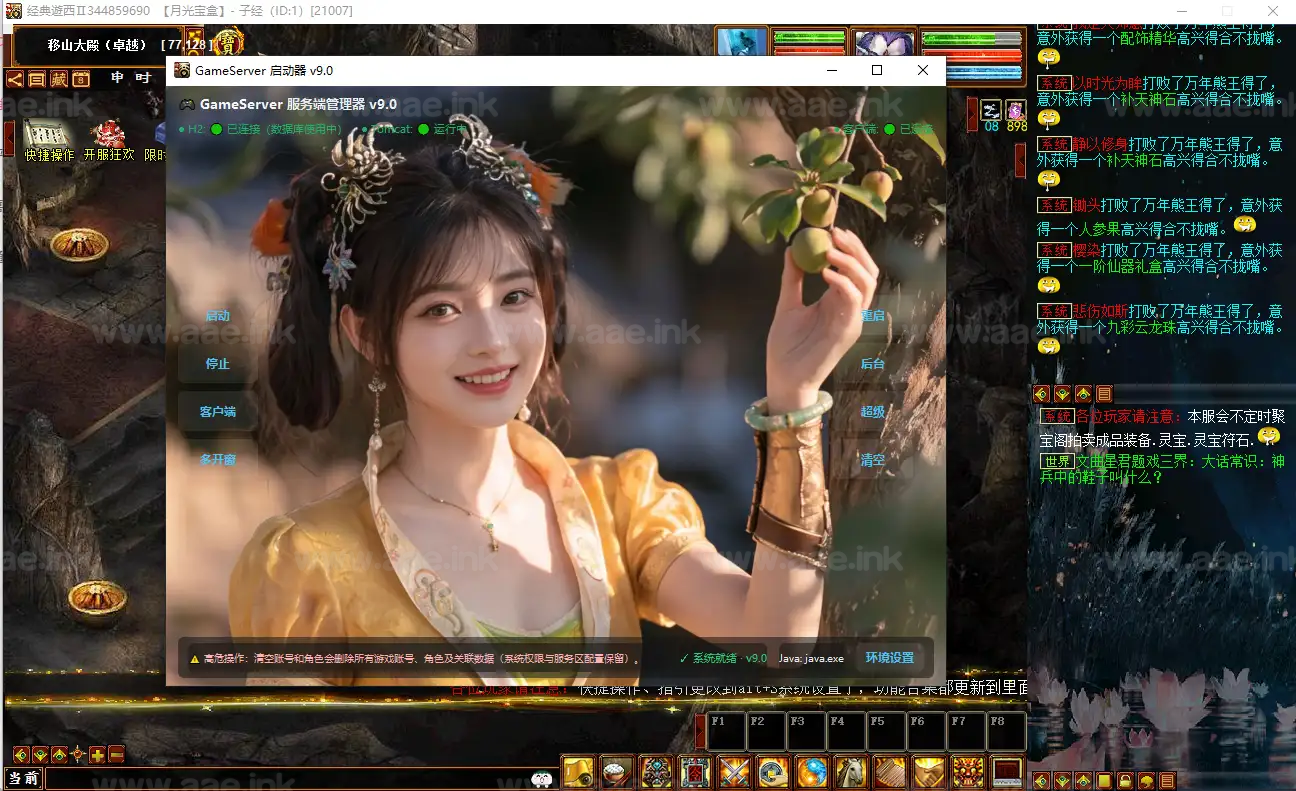
Task: Click the share icon below the location bar
Action: [x=15, y=79]
